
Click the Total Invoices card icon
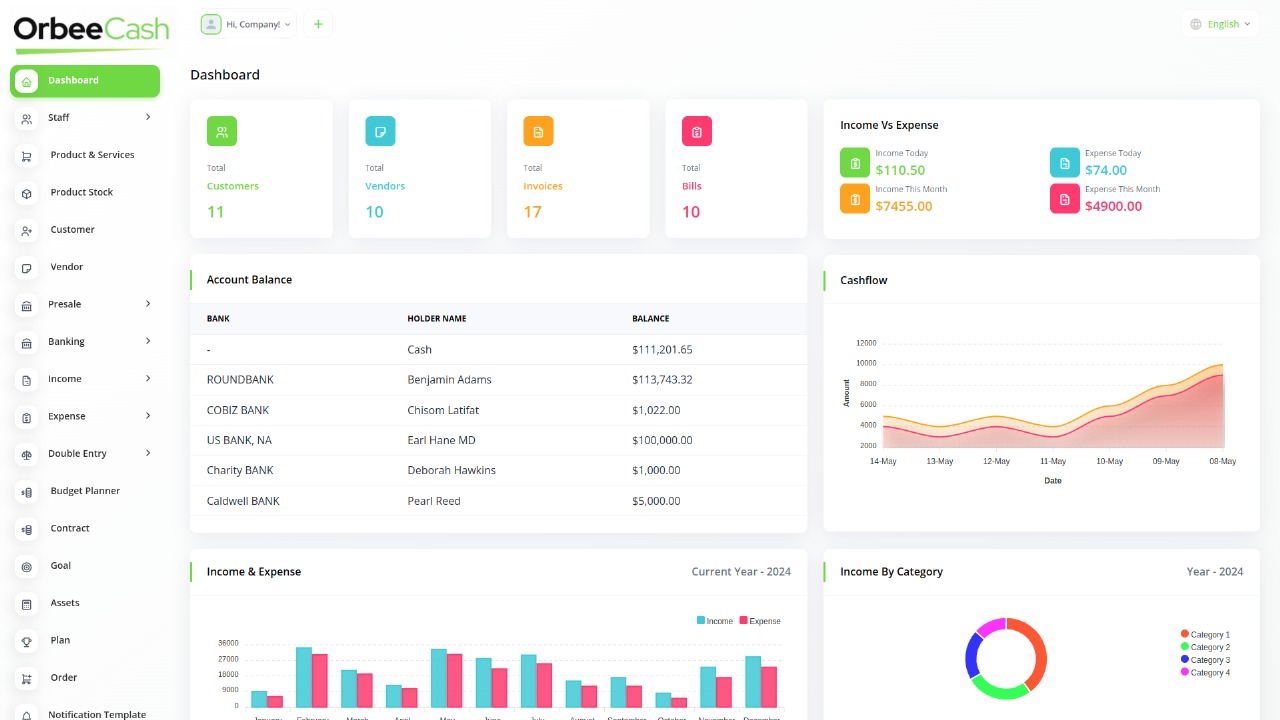(x=538, y=131)
